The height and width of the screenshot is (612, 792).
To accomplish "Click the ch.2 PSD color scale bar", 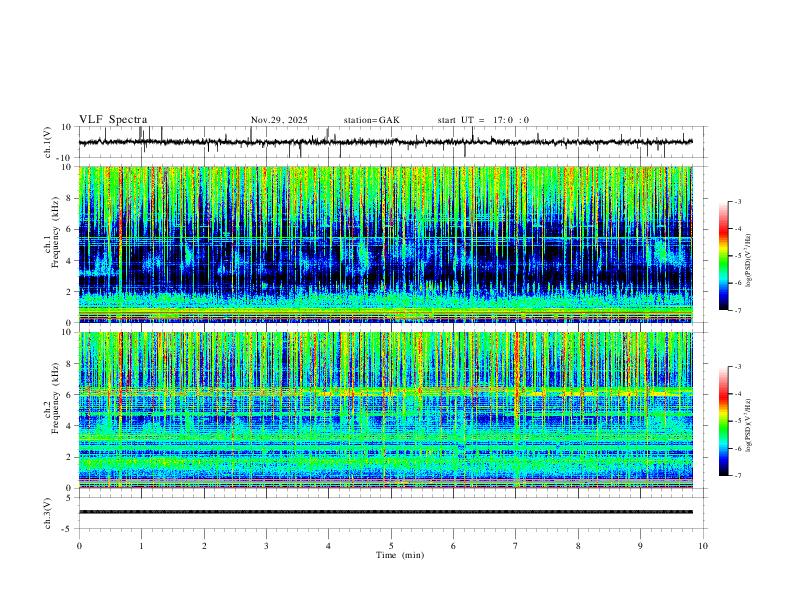I will 723,421.
